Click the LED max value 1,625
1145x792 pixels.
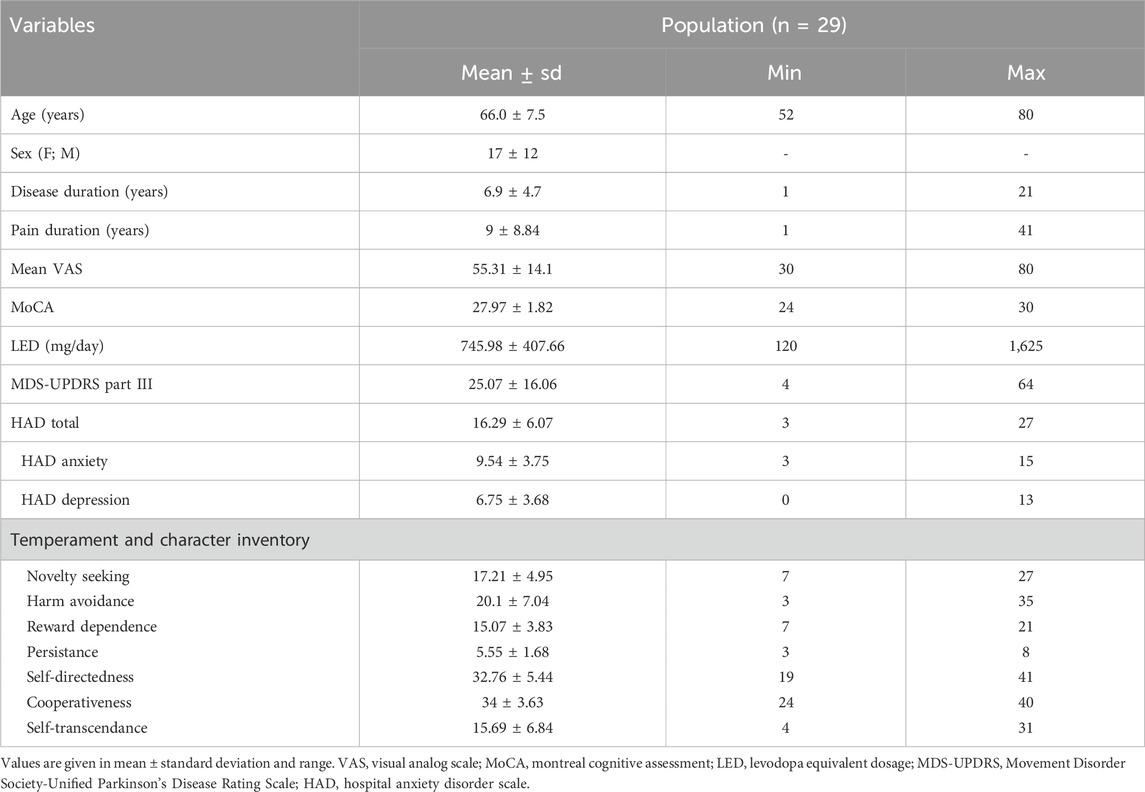(x=1025, y=346)
